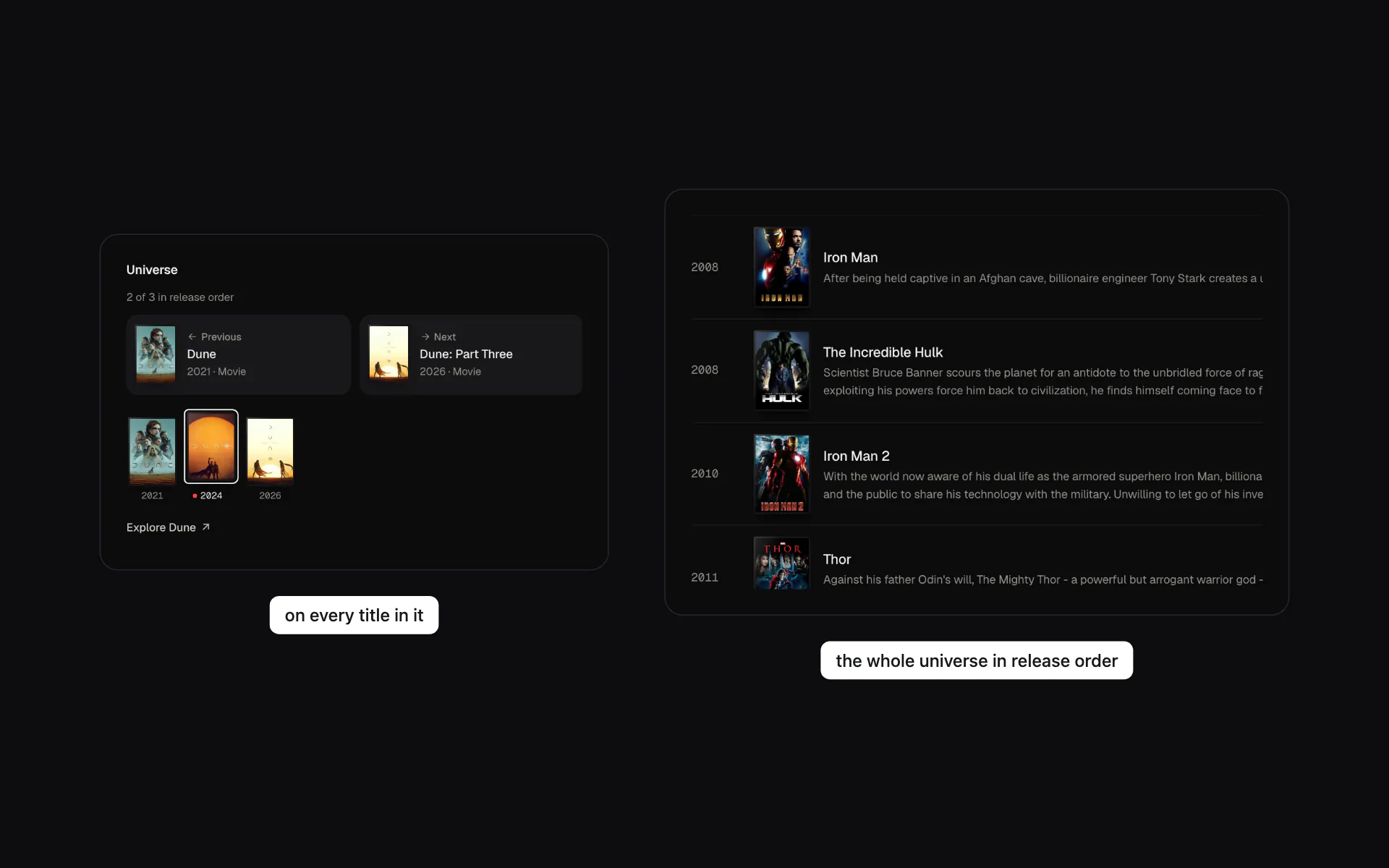Click the Iron Man description about Tony Stark
The image size is (1389, 868).
pos(1043,278)
